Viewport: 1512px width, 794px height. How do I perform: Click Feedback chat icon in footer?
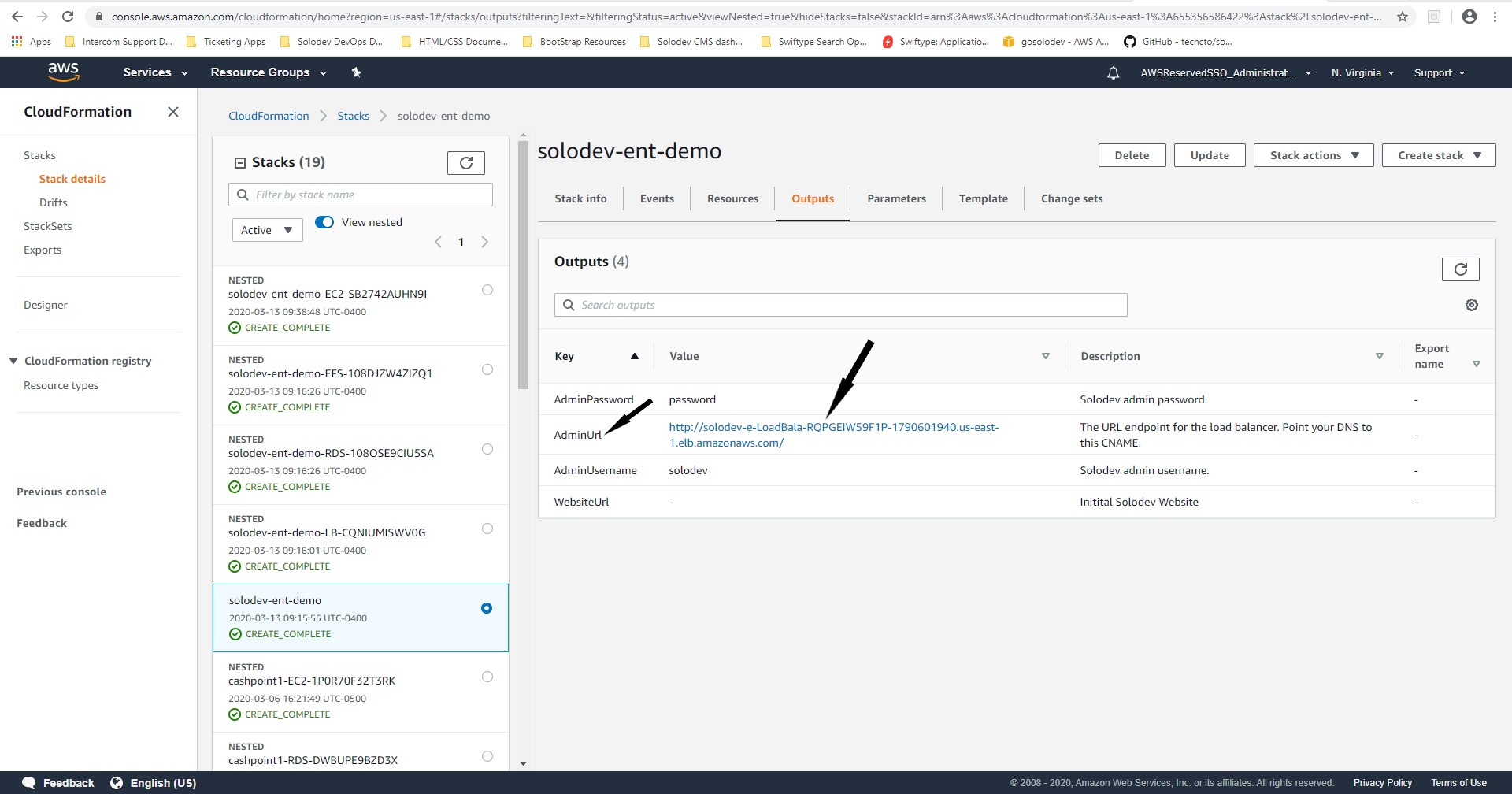29,783
